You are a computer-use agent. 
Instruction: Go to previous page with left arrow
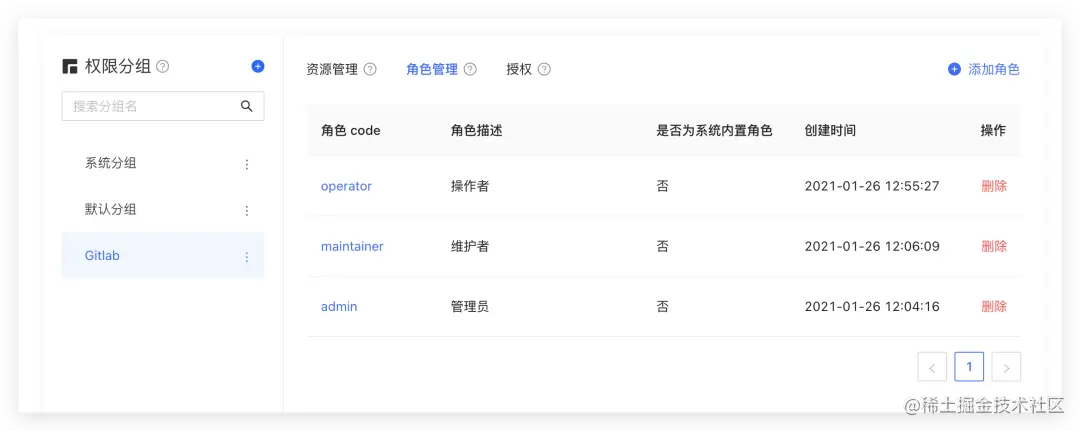click(932, 367)
